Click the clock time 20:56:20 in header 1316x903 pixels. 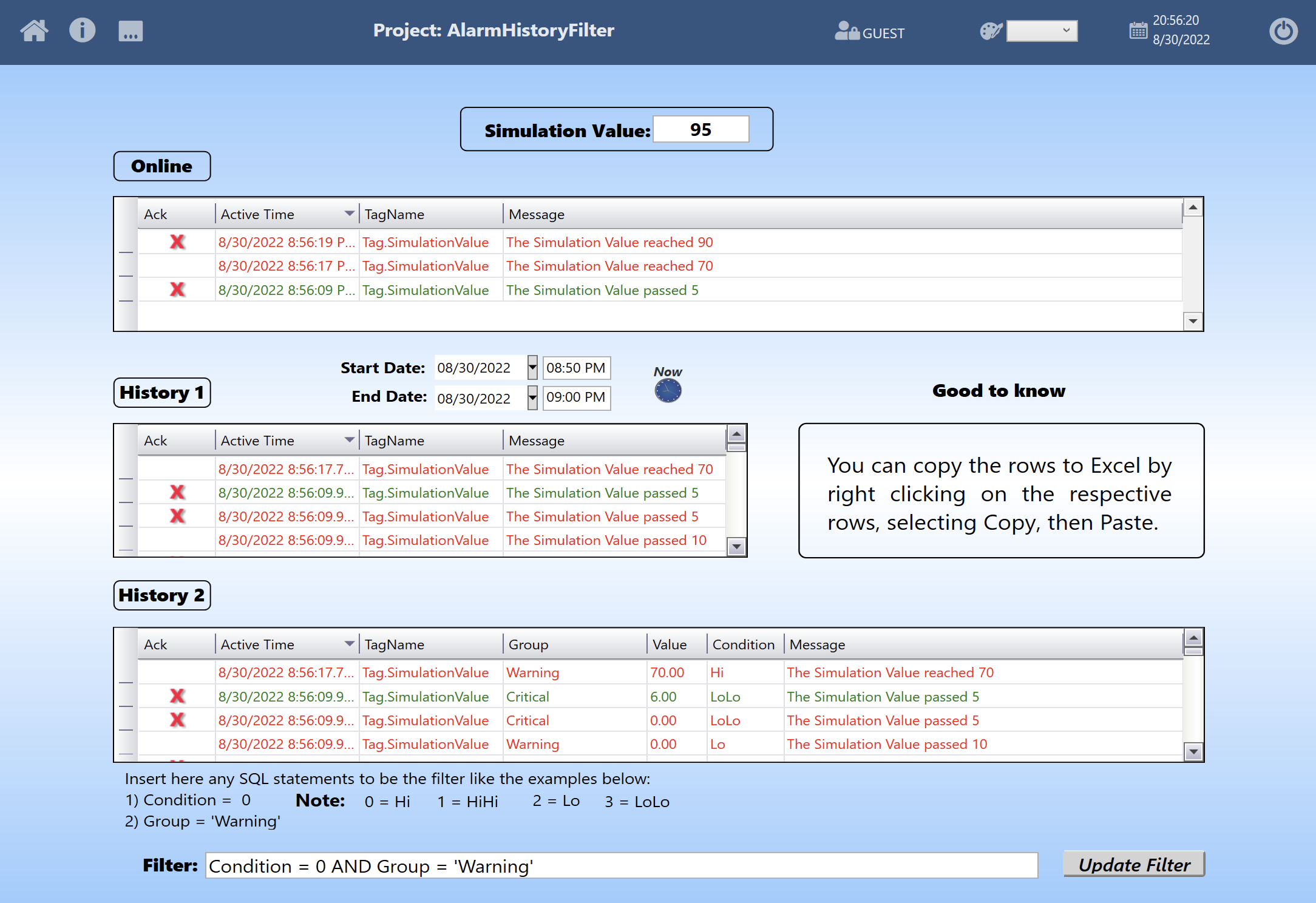click(x=1176, y=20)
